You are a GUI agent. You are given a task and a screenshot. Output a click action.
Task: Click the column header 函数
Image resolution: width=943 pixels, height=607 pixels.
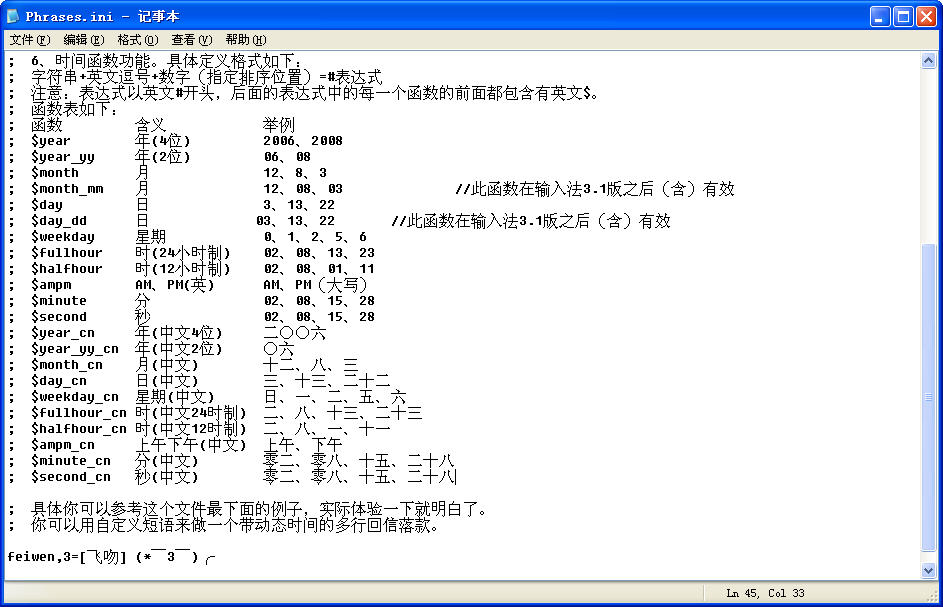pyautogui.click(x=47, y=125)
